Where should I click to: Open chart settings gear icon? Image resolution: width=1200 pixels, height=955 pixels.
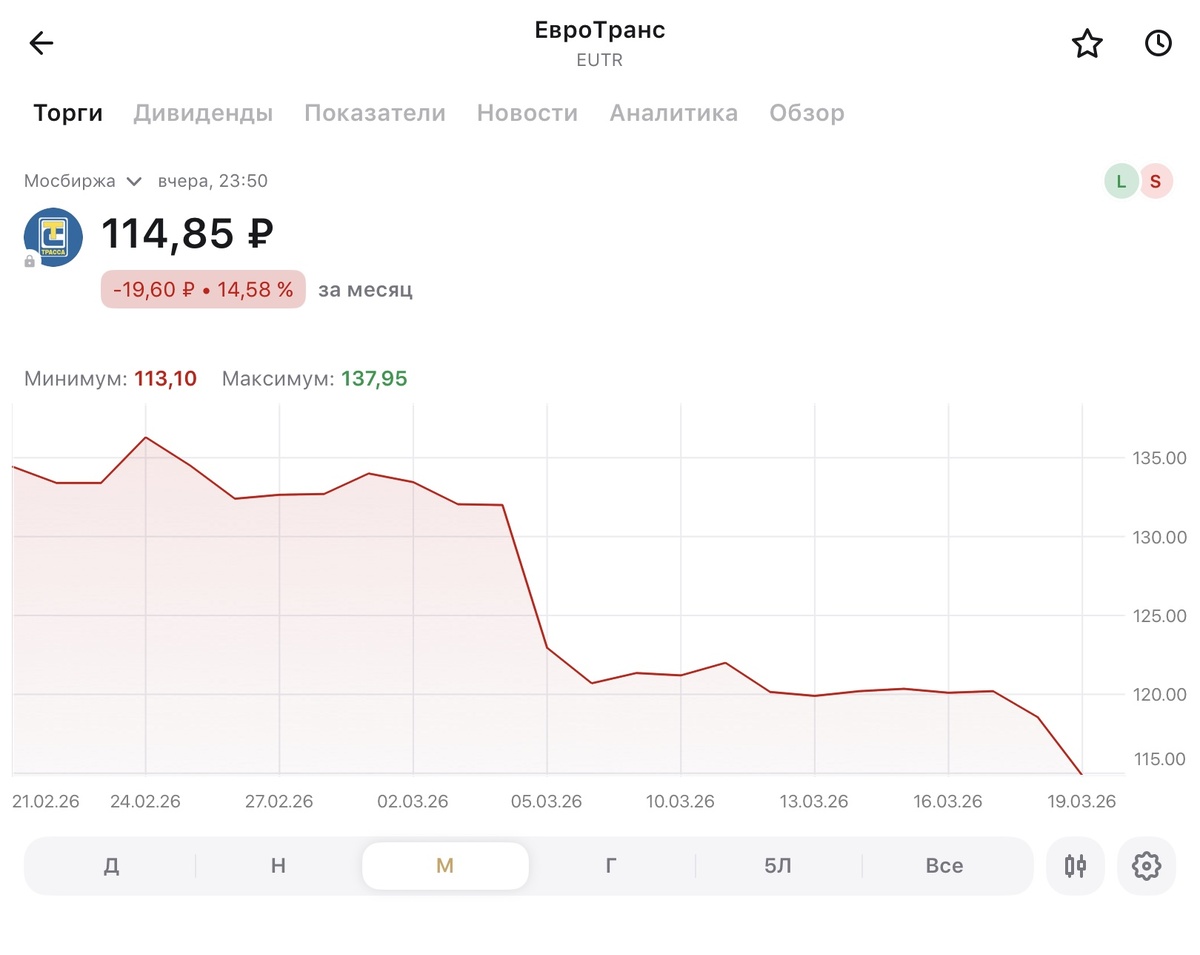pos(1146,866)
